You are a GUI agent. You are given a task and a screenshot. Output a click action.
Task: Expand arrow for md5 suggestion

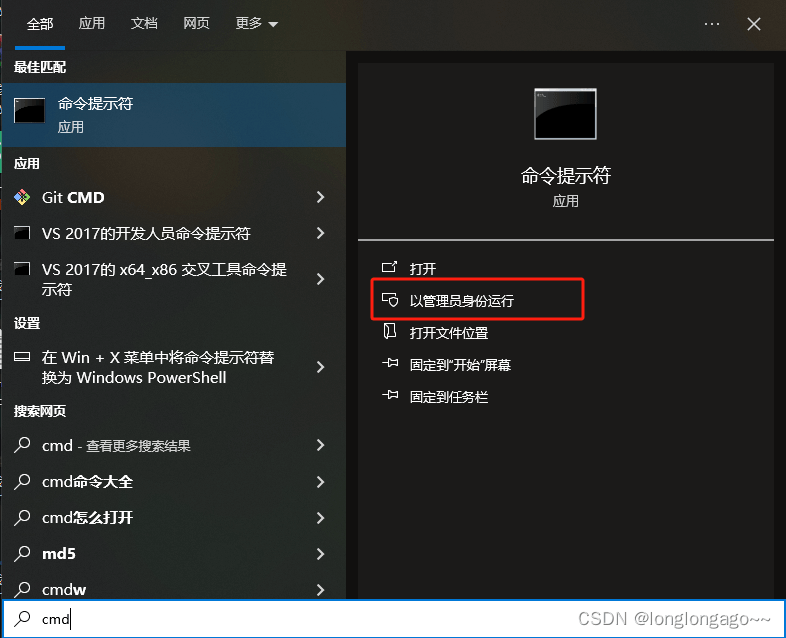(x=321, y=554)
